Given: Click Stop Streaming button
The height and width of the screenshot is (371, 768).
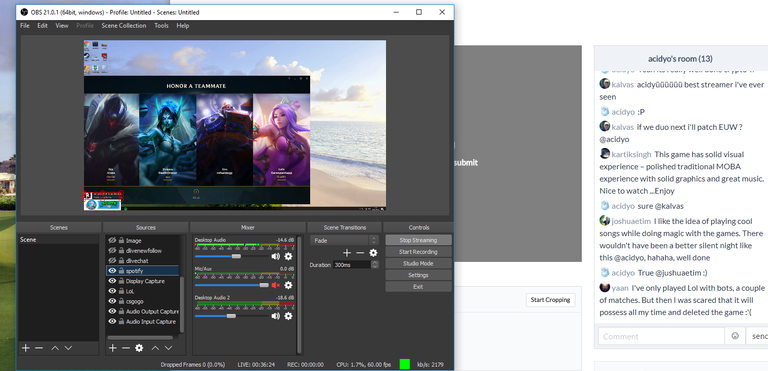Looking at the screenshot, I should click(418, 240).
